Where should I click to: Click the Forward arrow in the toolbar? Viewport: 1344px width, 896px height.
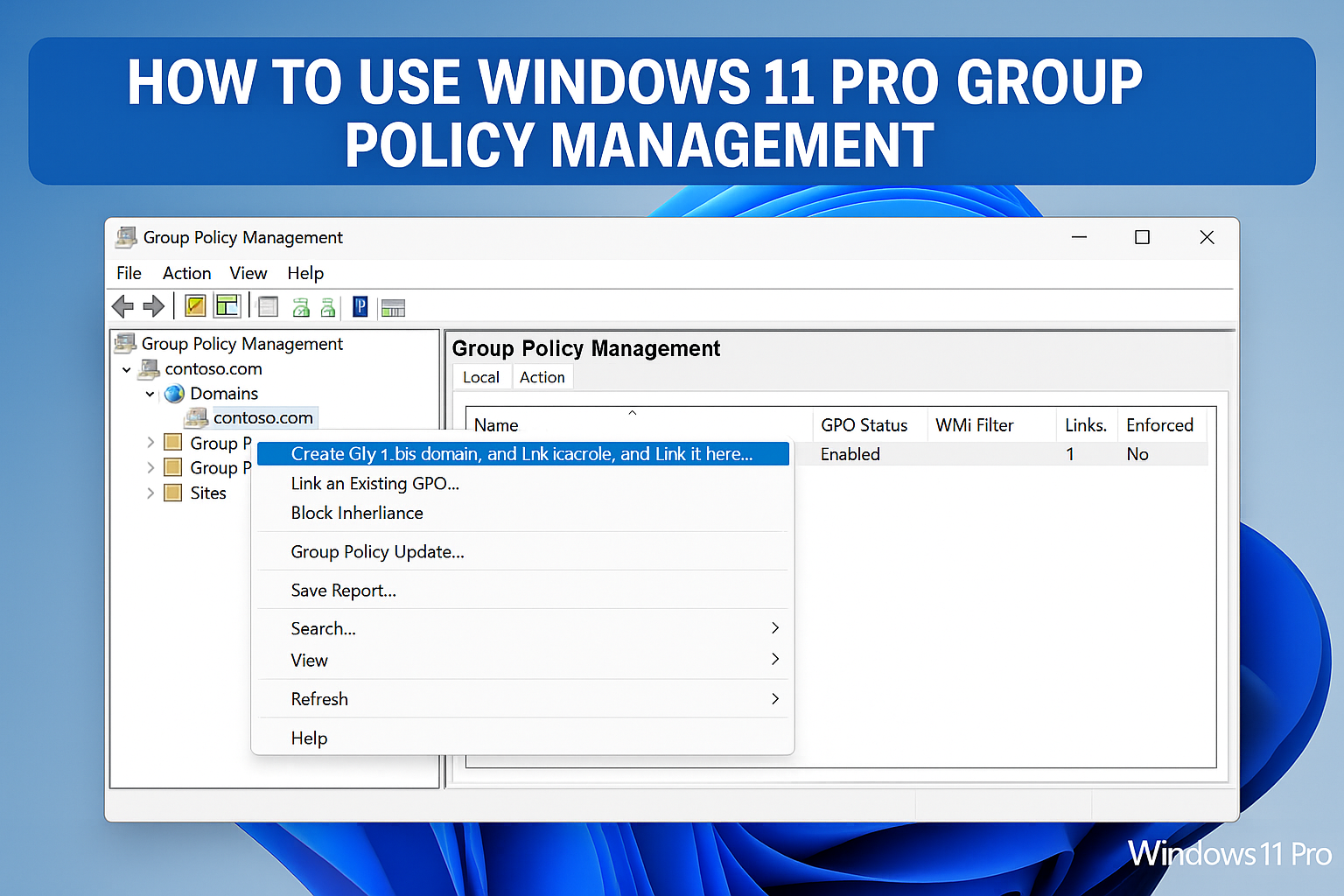tap(154, 306)
